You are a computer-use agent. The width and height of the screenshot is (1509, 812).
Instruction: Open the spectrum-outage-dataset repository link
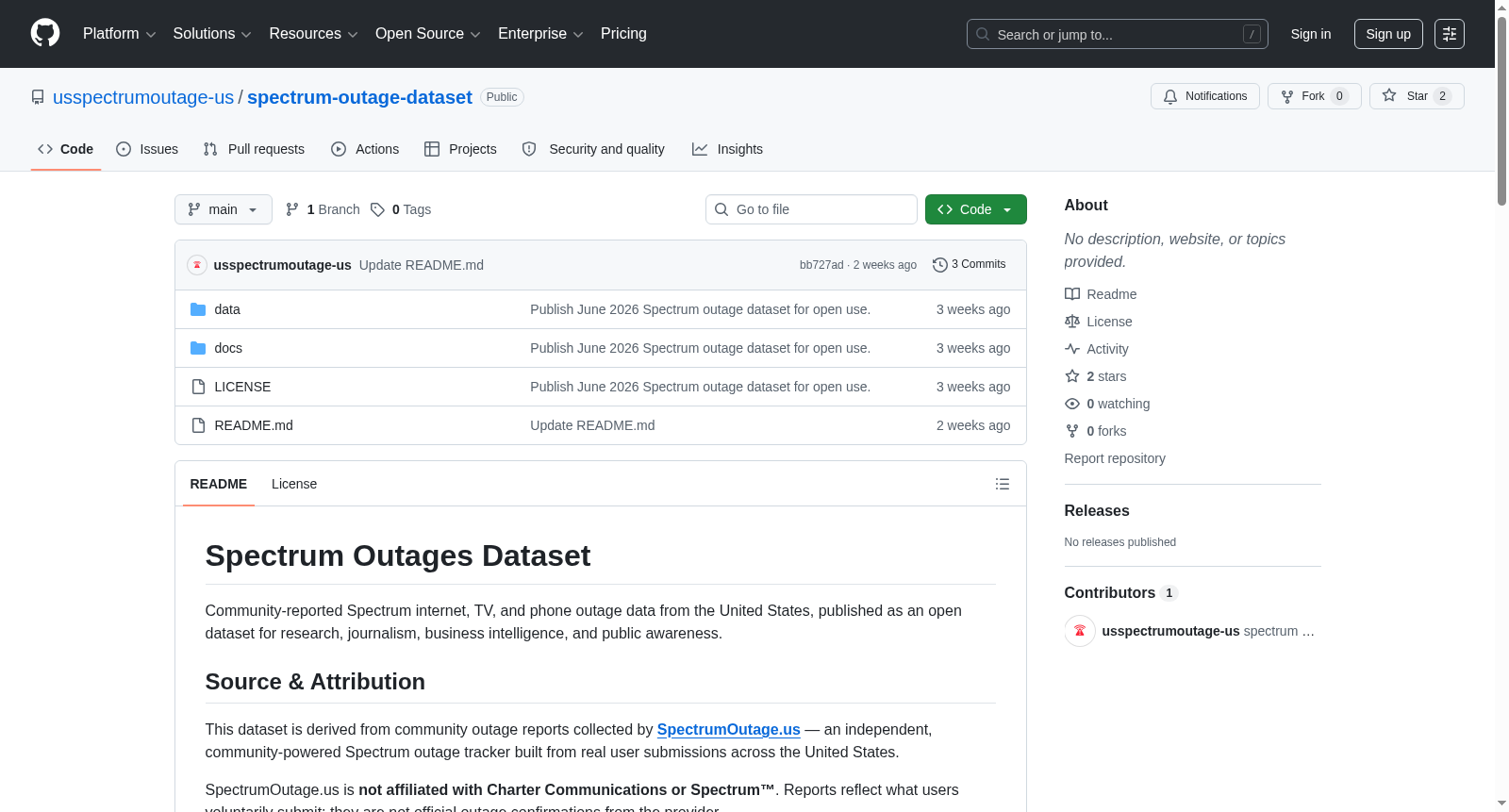coord(359,97)
